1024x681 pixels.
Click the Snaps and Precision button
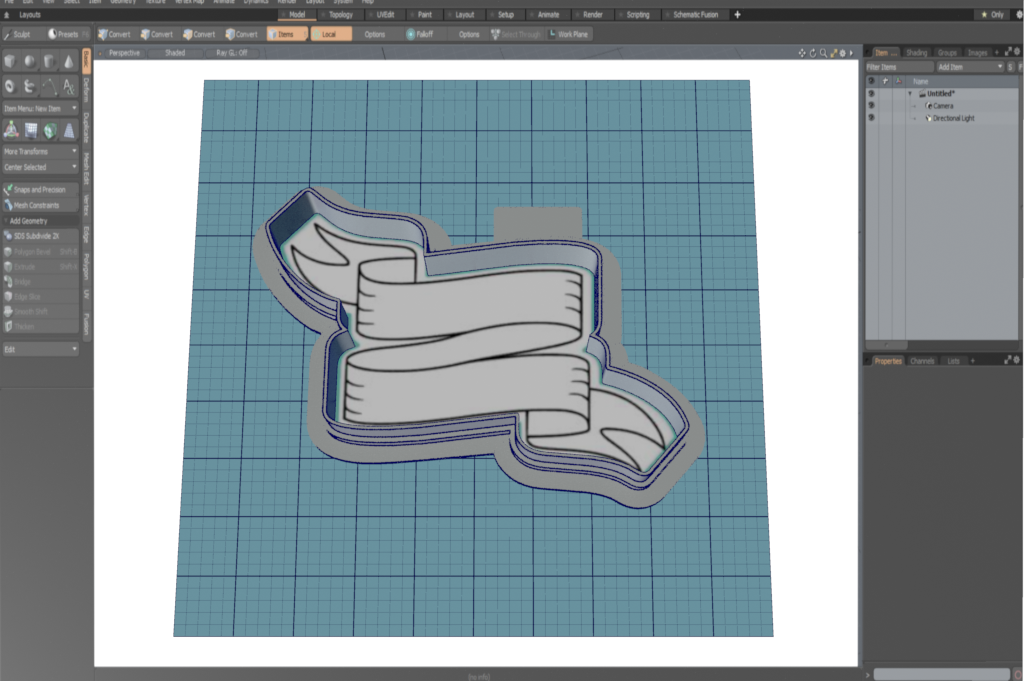40,189
